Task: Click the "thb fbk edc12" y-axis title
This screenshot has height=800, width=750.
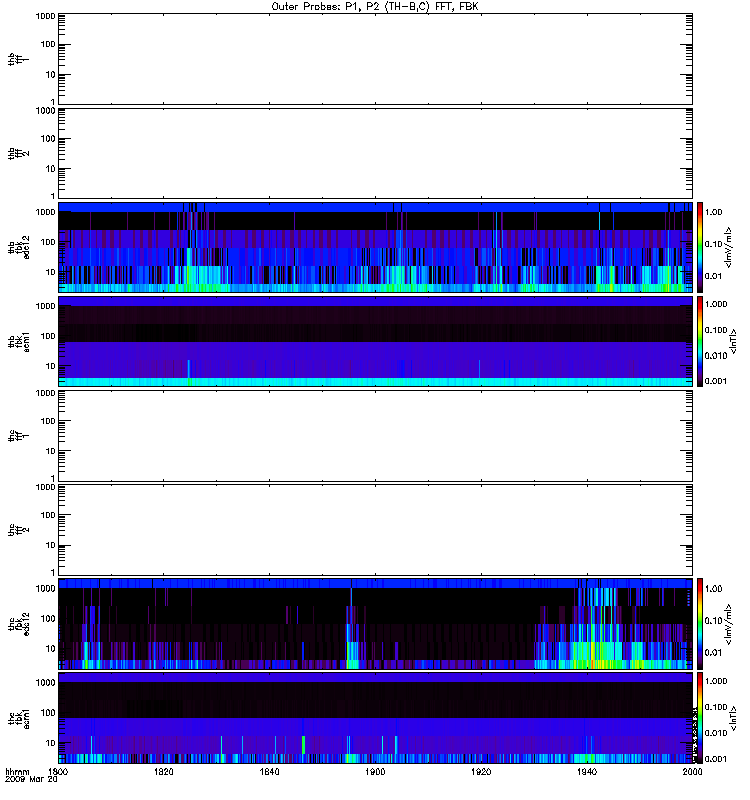Action: point(18,247)
